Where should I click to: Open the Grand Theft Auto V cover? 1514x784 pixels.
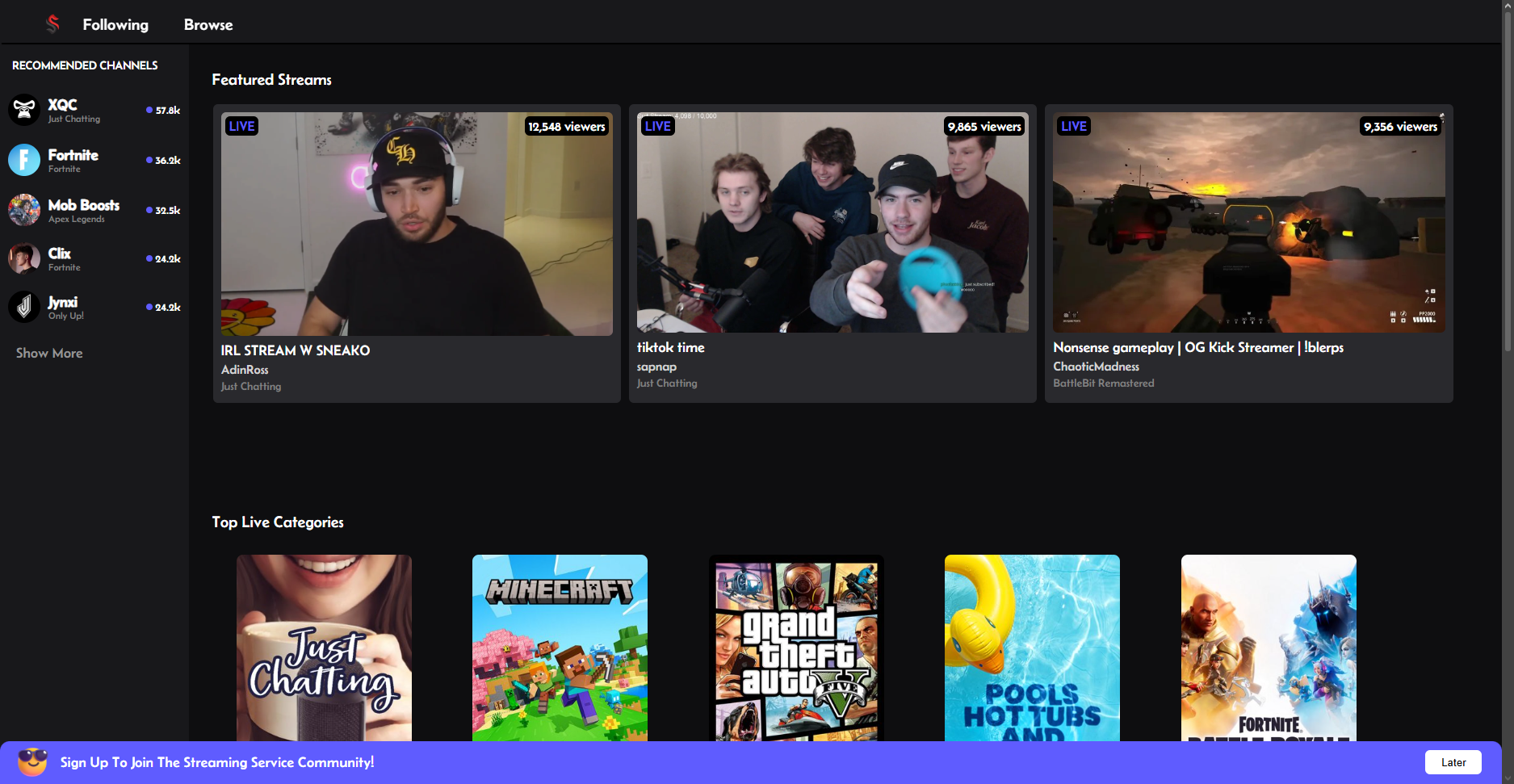tap(796, 648)
